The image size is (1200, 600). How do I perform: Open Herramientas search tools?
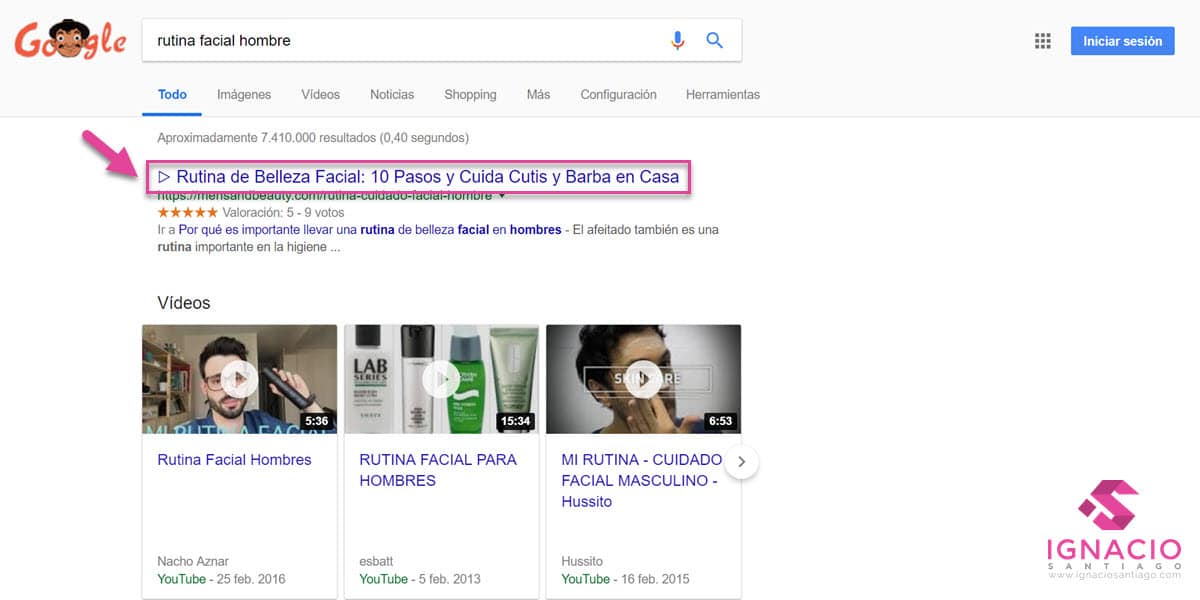tap(722, 95)
